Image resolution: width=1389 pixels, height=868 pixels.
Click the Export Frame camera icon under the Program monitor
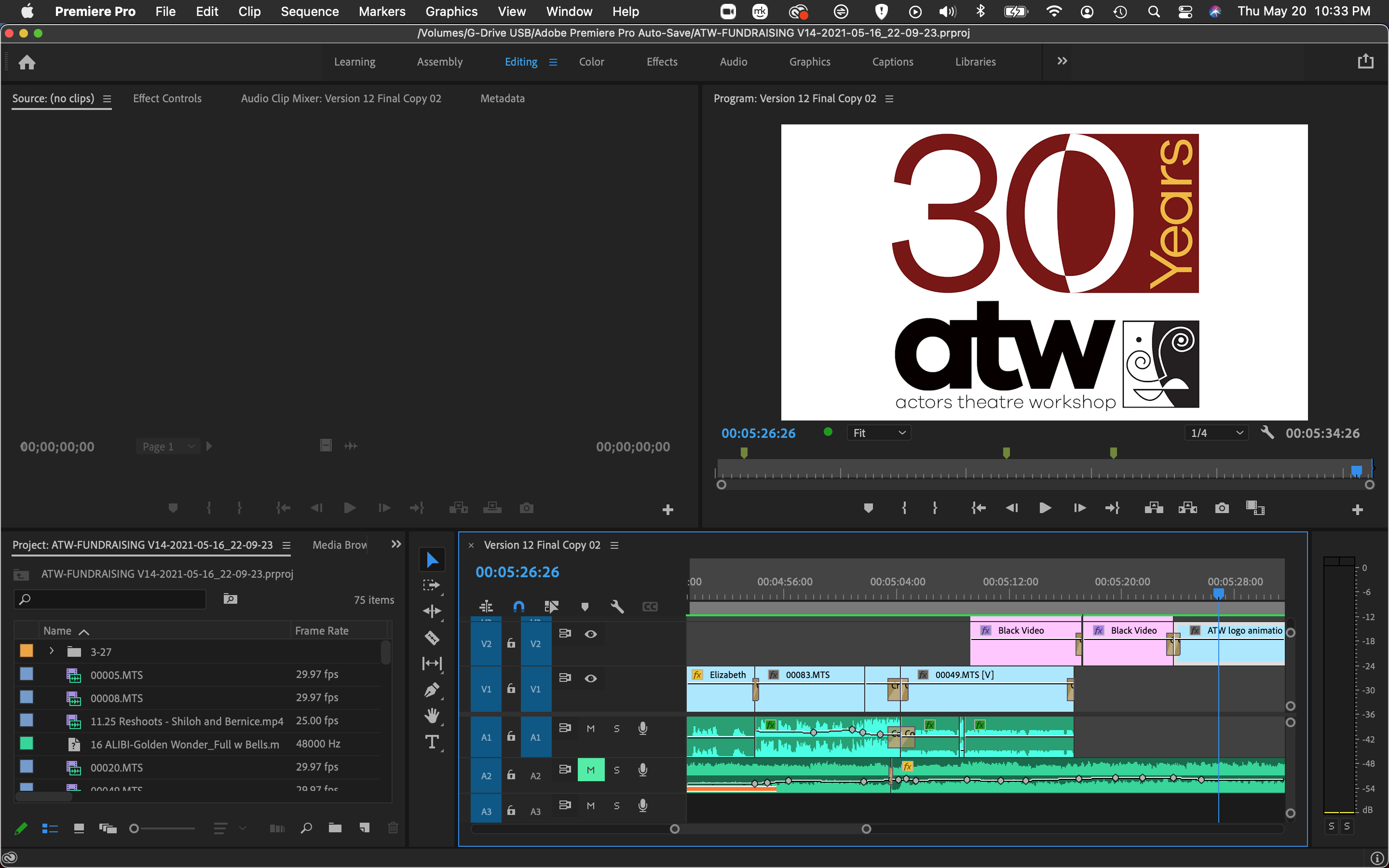pyautogui.click(x=1221, y=507)
